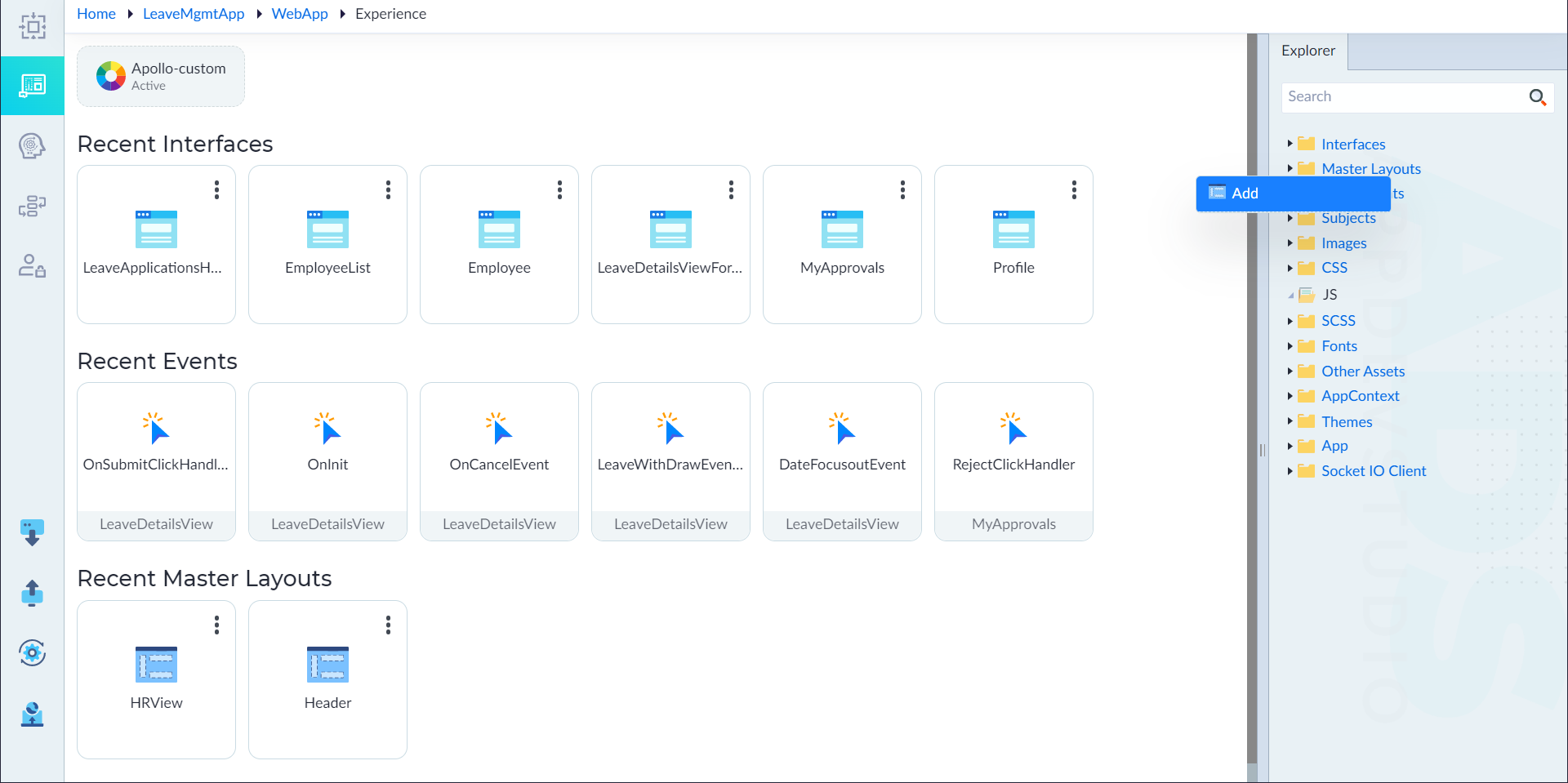The height and width of the screenshot is (783, 1568).
Task: Open the RejectClickHandler event card
Action: (1013, 461)
